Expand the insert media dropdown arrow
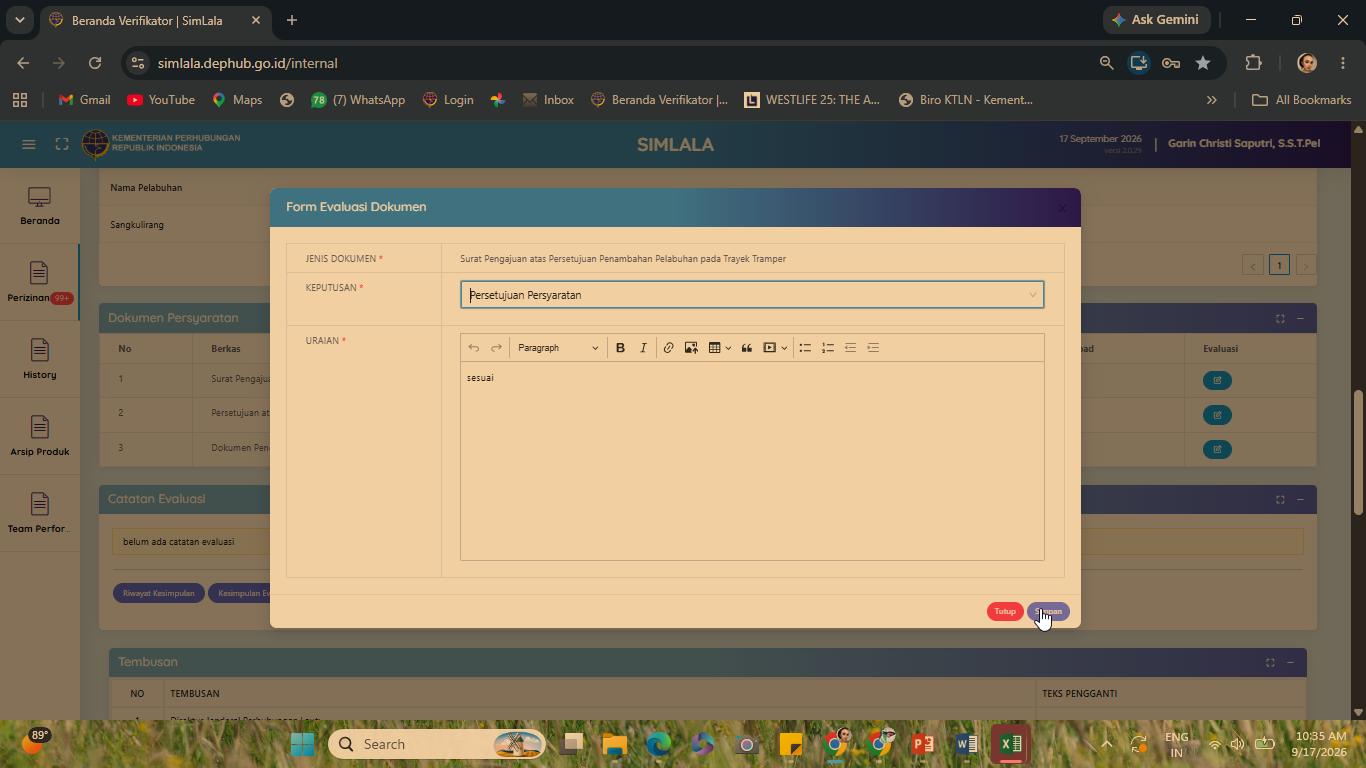This screenshot has width=1366, height=768. [x=784, y=348]
